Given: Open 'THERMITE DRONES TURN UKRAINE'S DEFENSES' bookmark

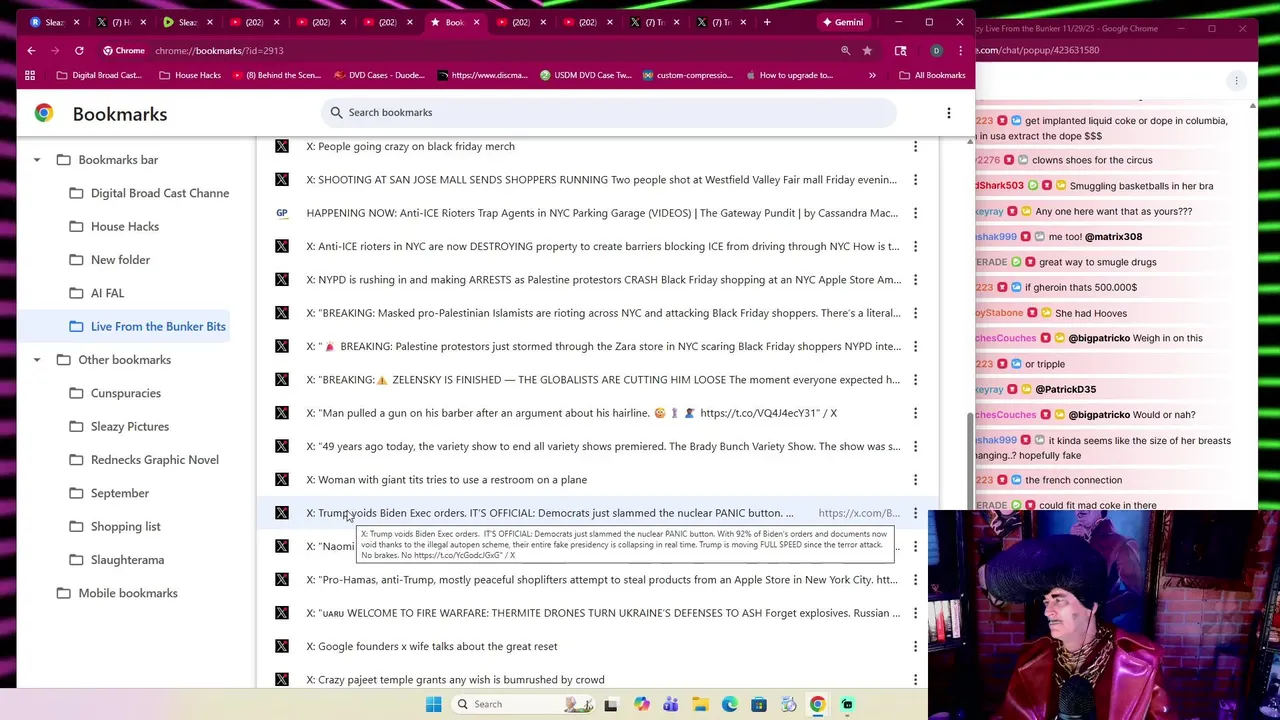Looking at the screenshot, I should point(603,613).
